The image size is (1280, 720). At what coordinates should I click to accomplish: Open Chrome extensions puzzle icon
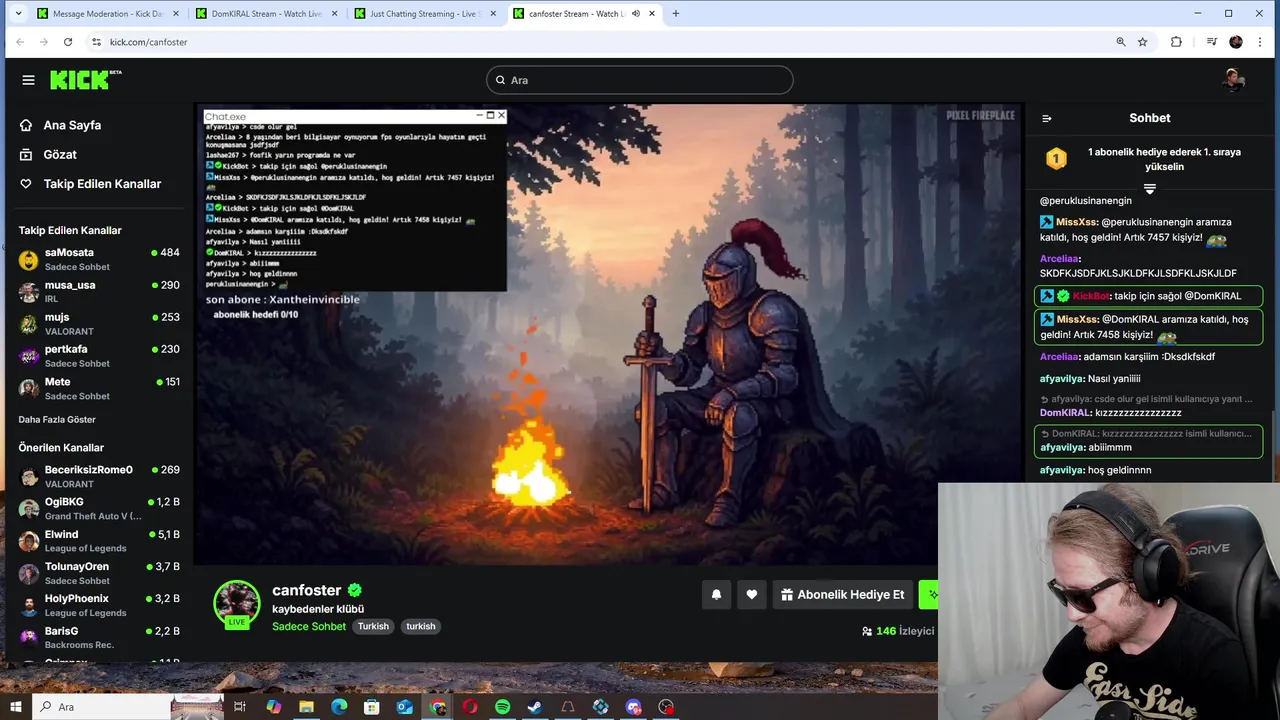click(x=1176, y=42)
